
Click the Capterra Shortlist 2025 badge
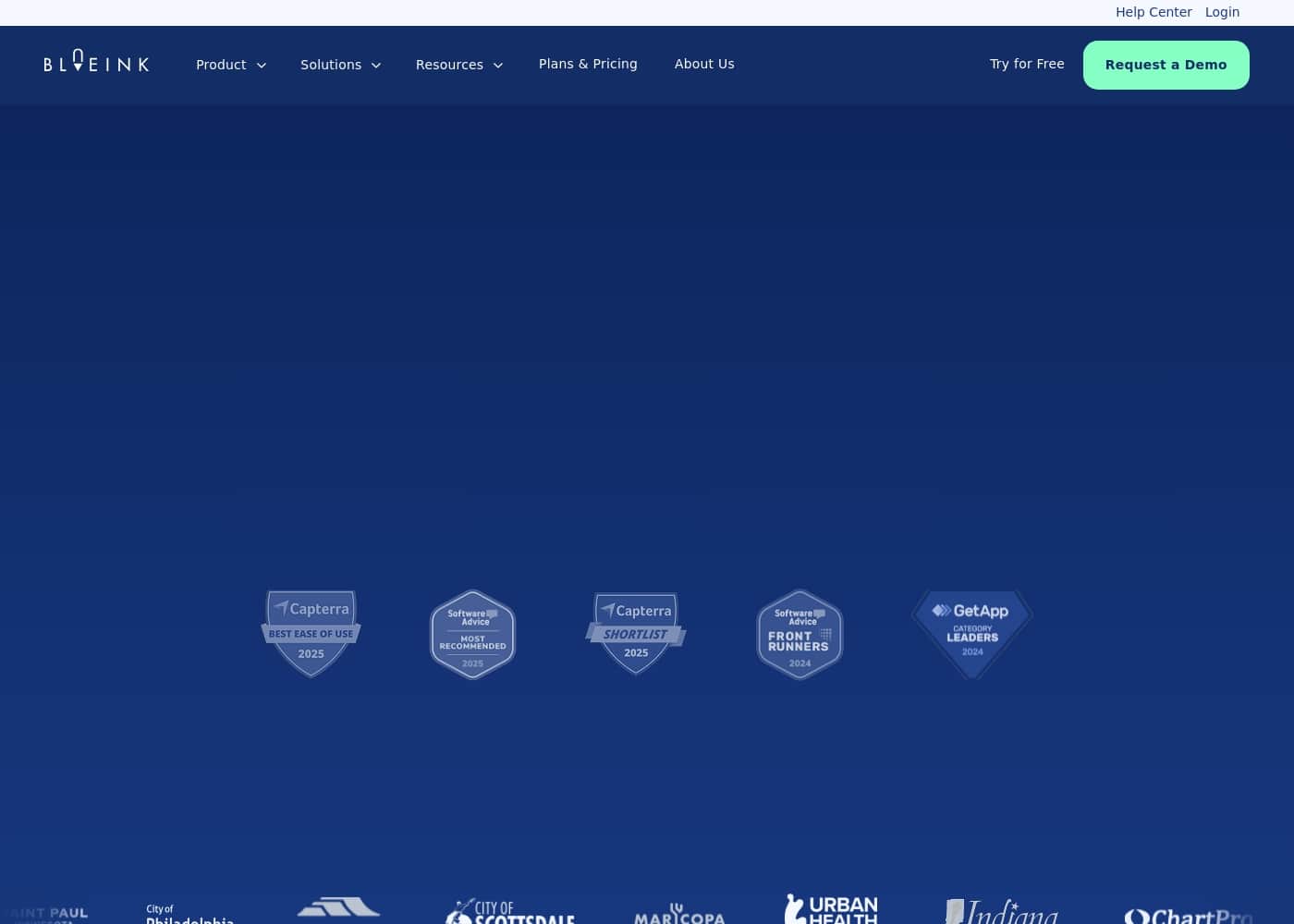pos(636,634)
